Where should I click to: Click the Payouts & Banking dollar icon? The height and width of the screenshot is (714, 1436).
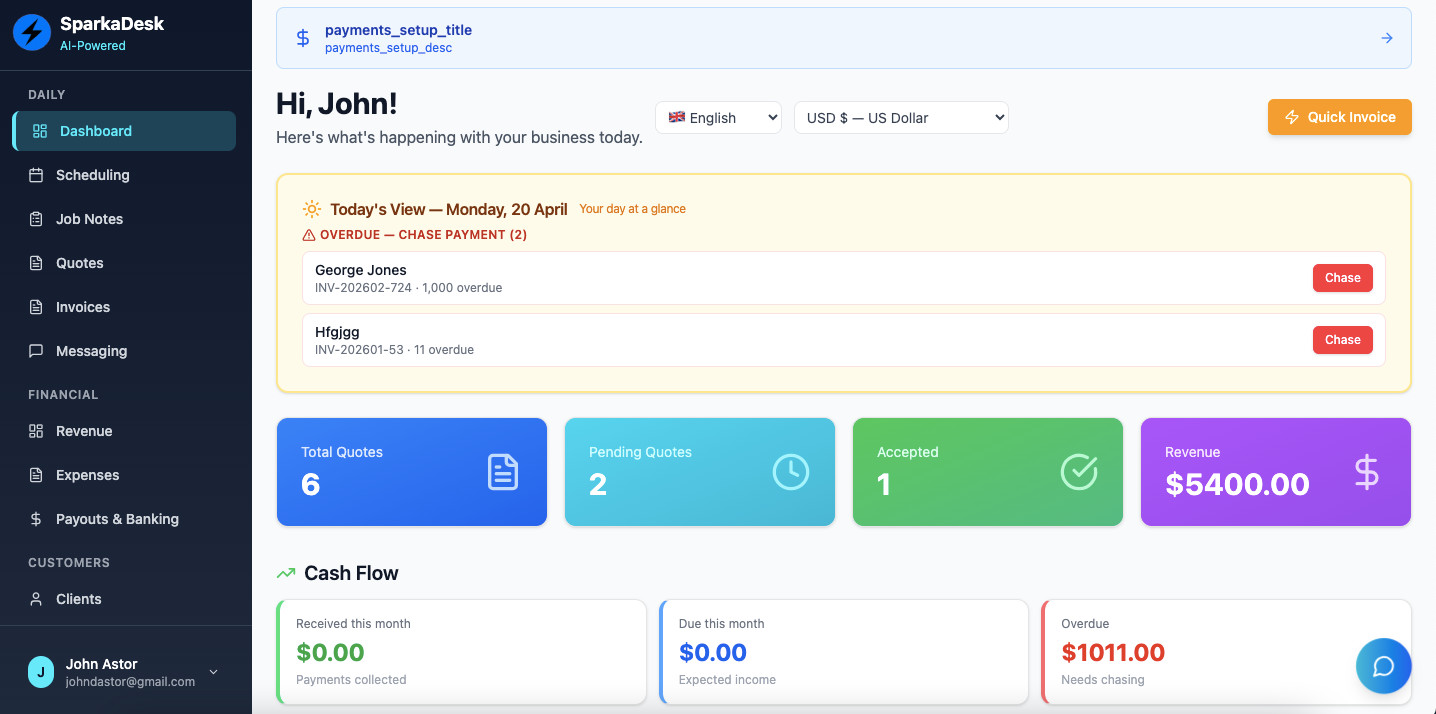click(x=36, y=519)
